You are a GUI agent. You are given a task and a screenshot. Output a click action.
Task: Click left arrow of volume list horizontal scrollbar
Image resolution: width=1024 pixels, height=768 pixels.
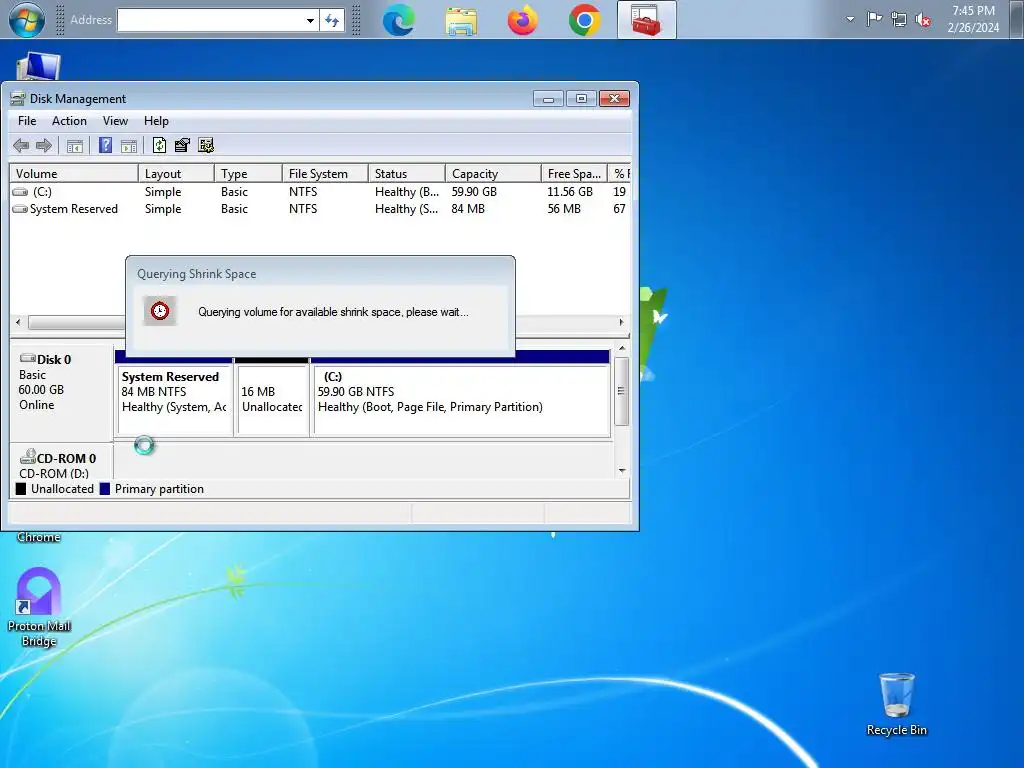pos(18,322)
